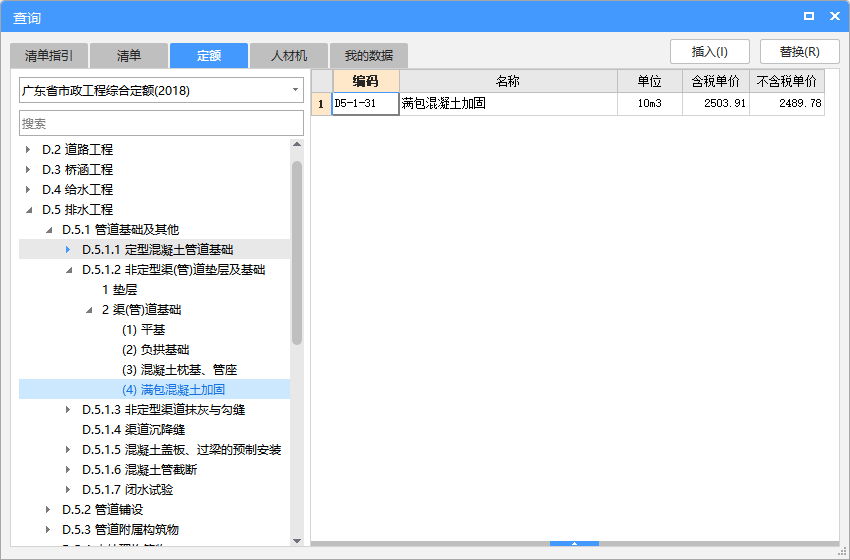Screen dimensions: 850x560
Task: Expand the D.4 给水工程 node arrow
Action: coord(28,189)
